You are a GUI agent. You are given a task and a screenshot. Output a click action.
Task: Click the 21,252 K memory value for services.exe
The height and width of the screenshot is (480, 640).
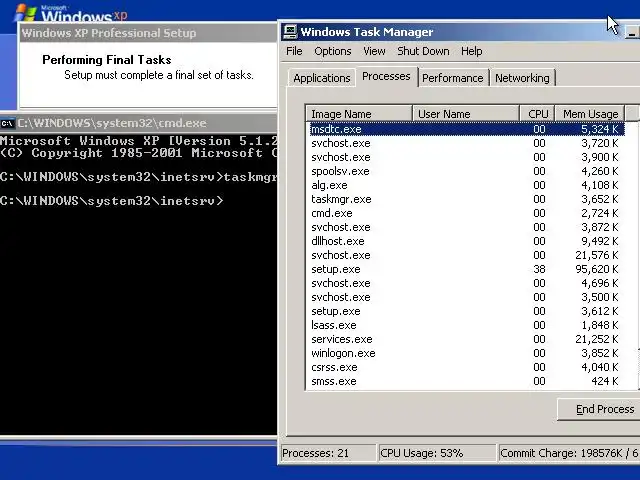click(597, 339)
